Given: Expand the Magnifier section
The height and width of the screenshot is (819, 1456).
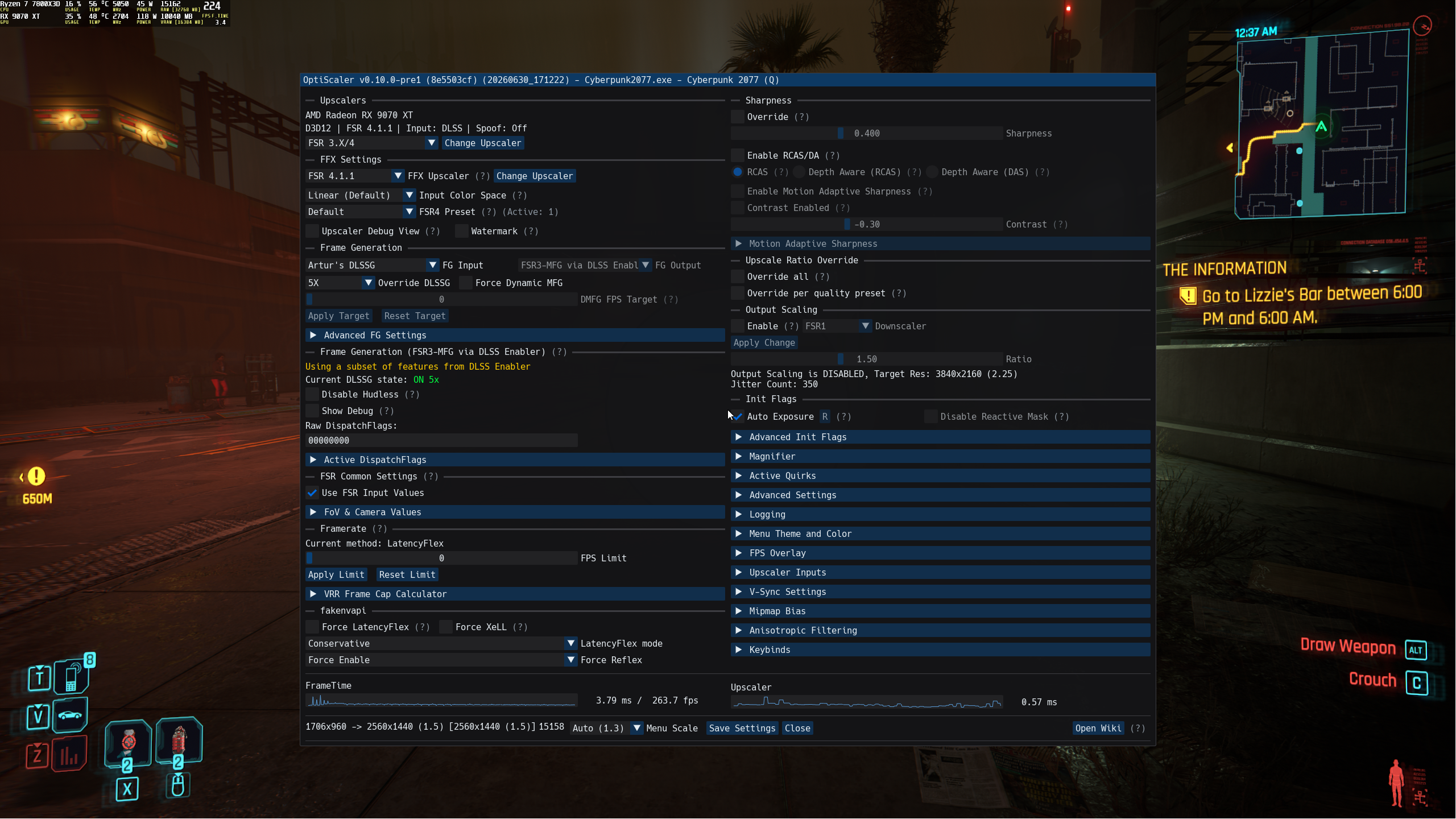Looking at the screenshot, I should click(x=940, y=456).
